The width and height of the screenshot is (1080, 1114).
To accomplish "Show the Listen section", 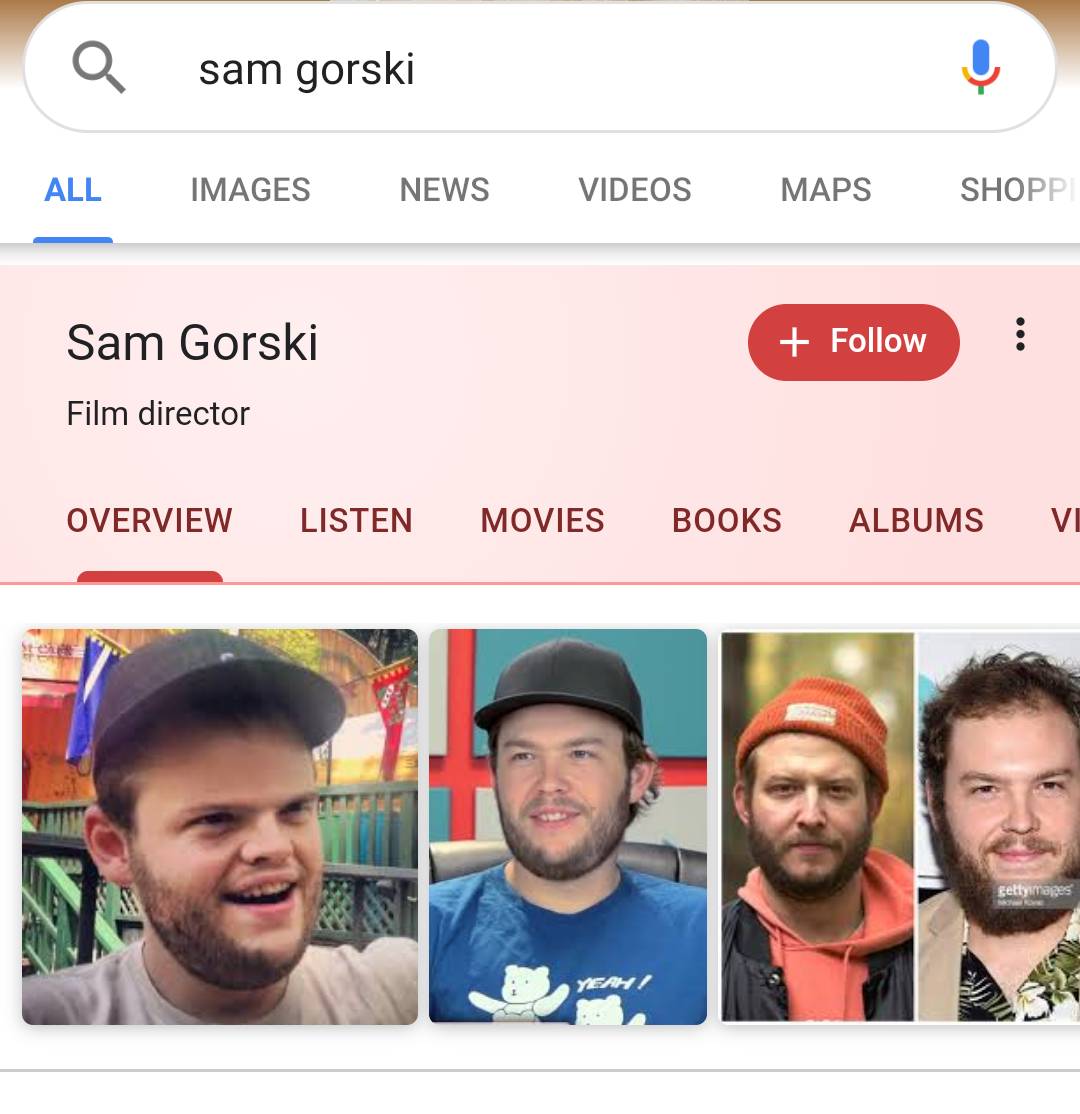I will (356, 521).
